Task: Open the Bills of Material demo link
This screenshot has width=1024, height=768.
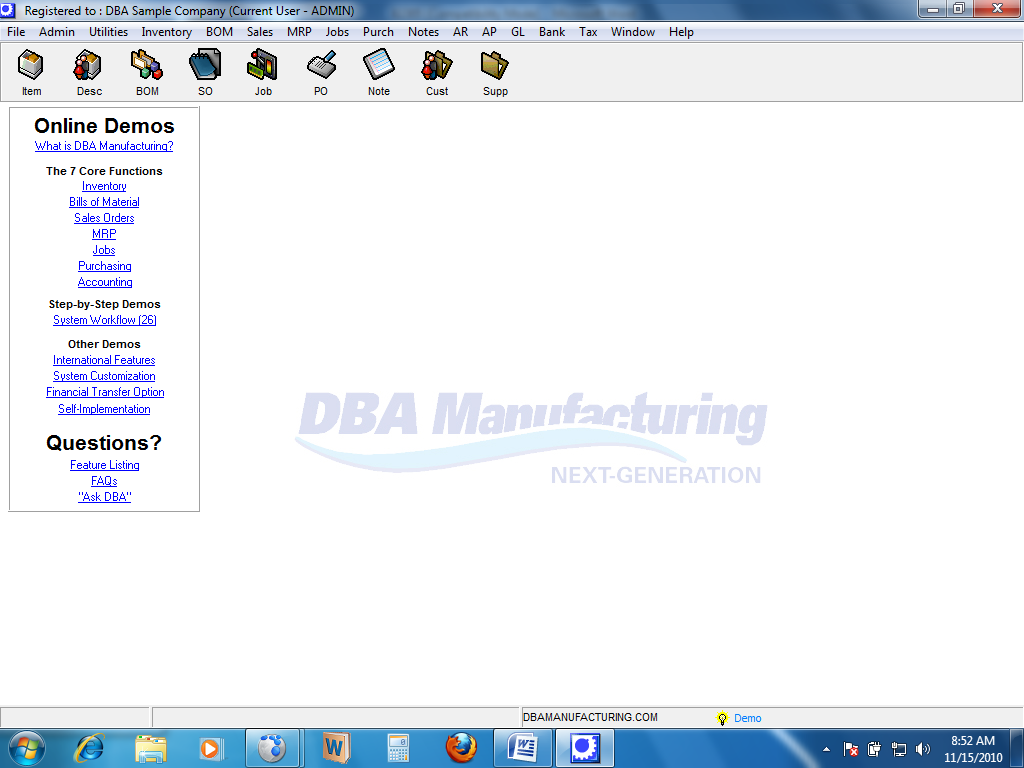Action: coord(104,202)
